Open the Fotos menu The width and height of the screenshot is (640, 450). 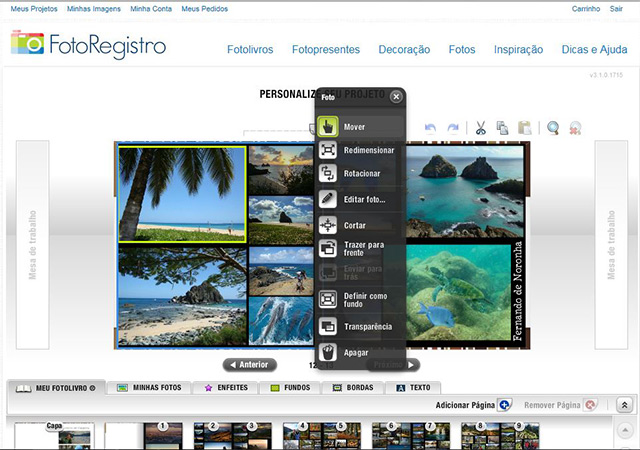tap(462, 49)
